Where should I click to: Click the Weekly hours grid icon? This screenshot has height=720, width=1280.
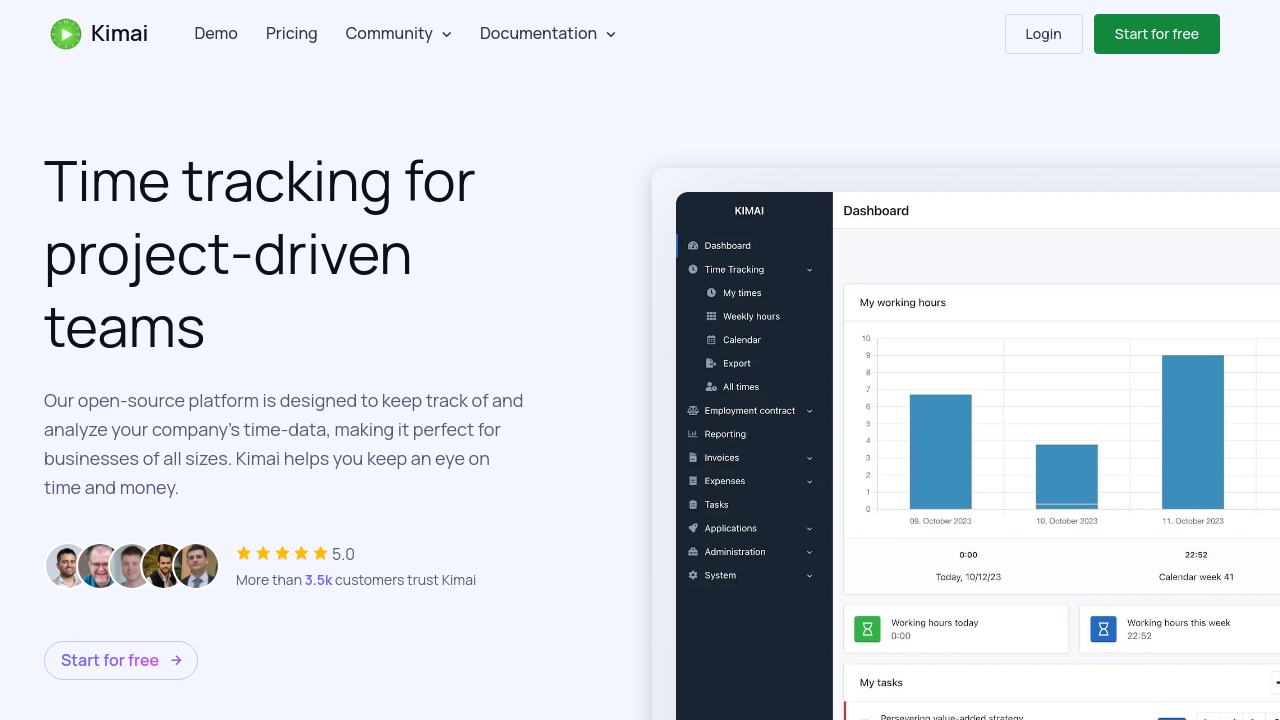tap(711, 316)
